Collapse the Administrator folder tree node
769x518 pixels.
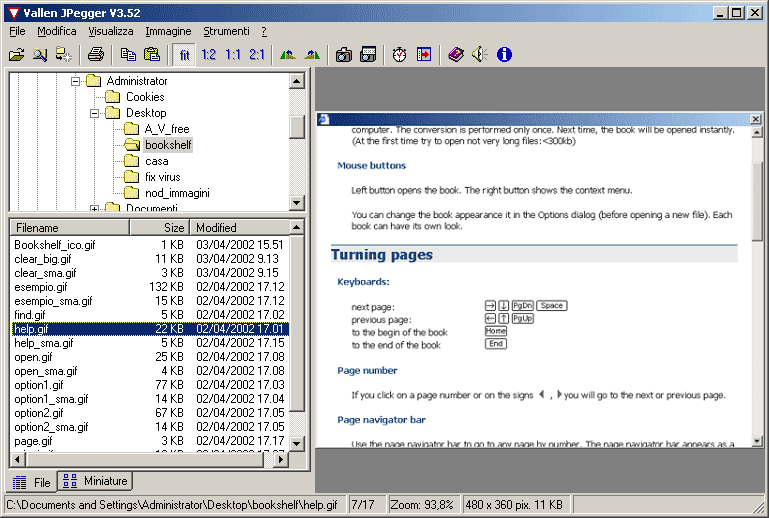[76, 81]
